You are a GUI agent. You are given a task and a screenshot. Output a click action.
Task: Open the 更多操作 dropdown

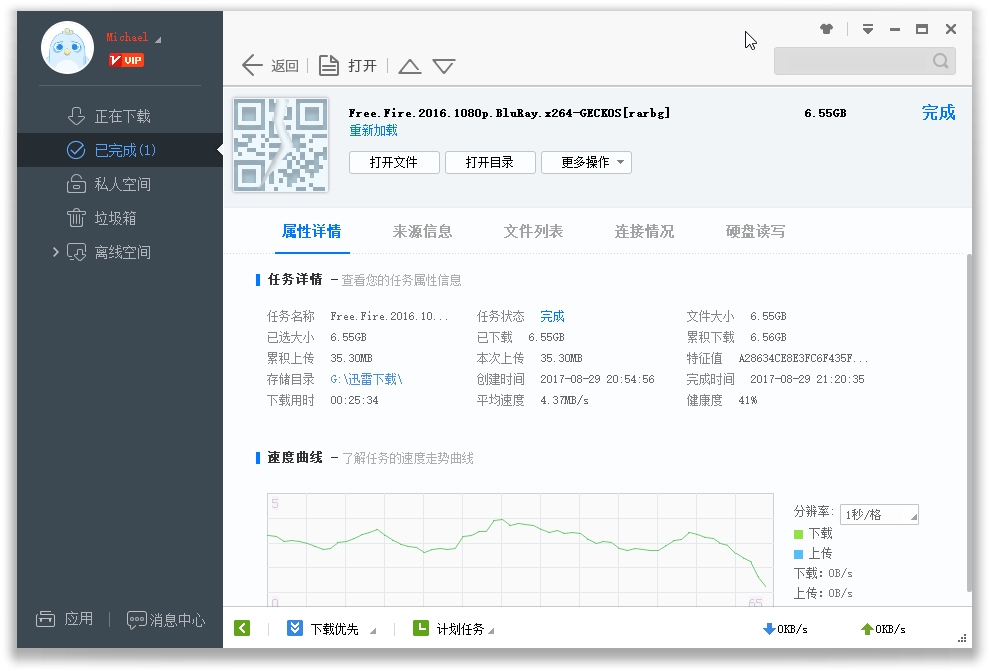click(x=586, y=162)
